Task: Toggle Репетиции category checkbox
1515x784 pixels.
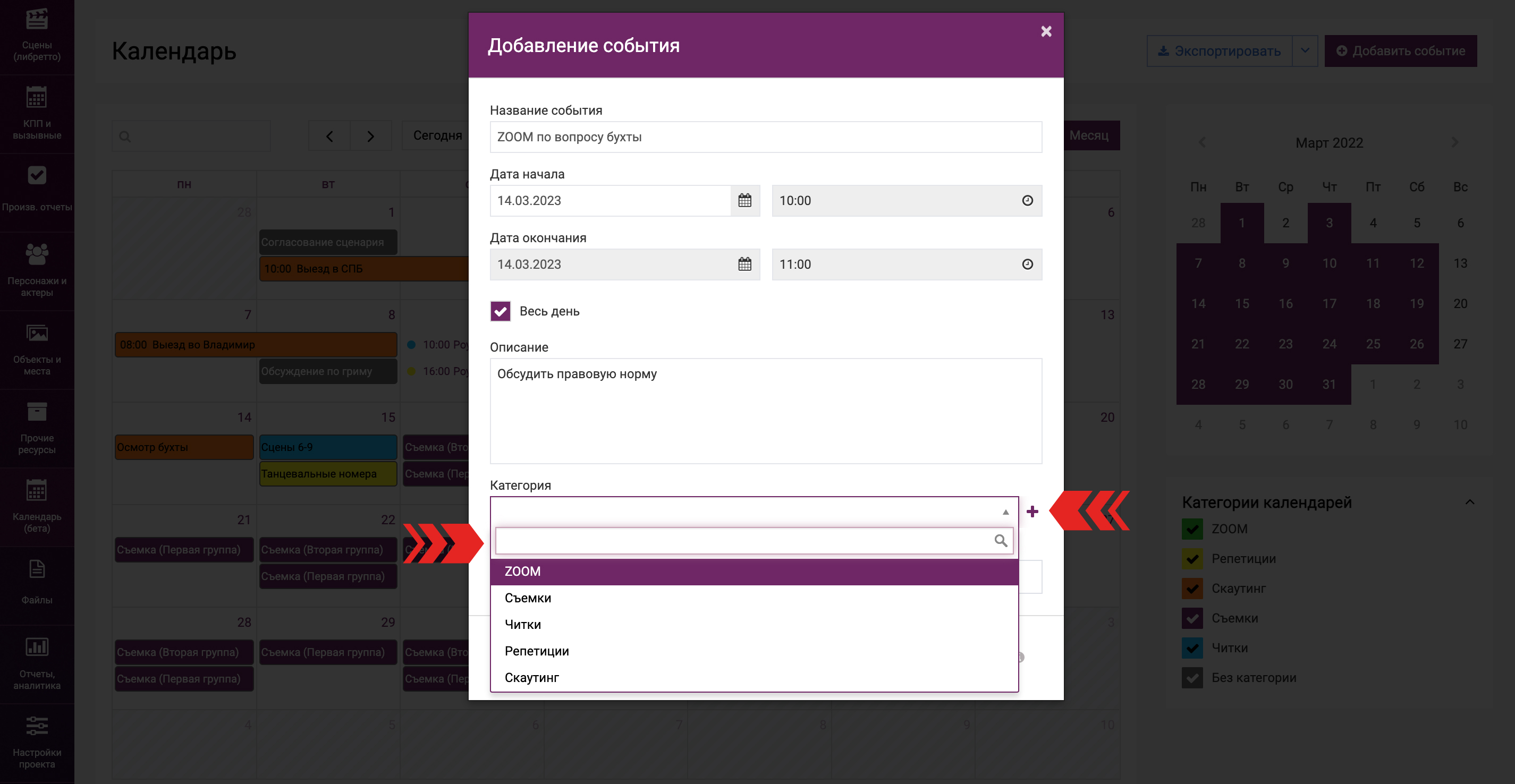Action: click(x=1192, y=558)
